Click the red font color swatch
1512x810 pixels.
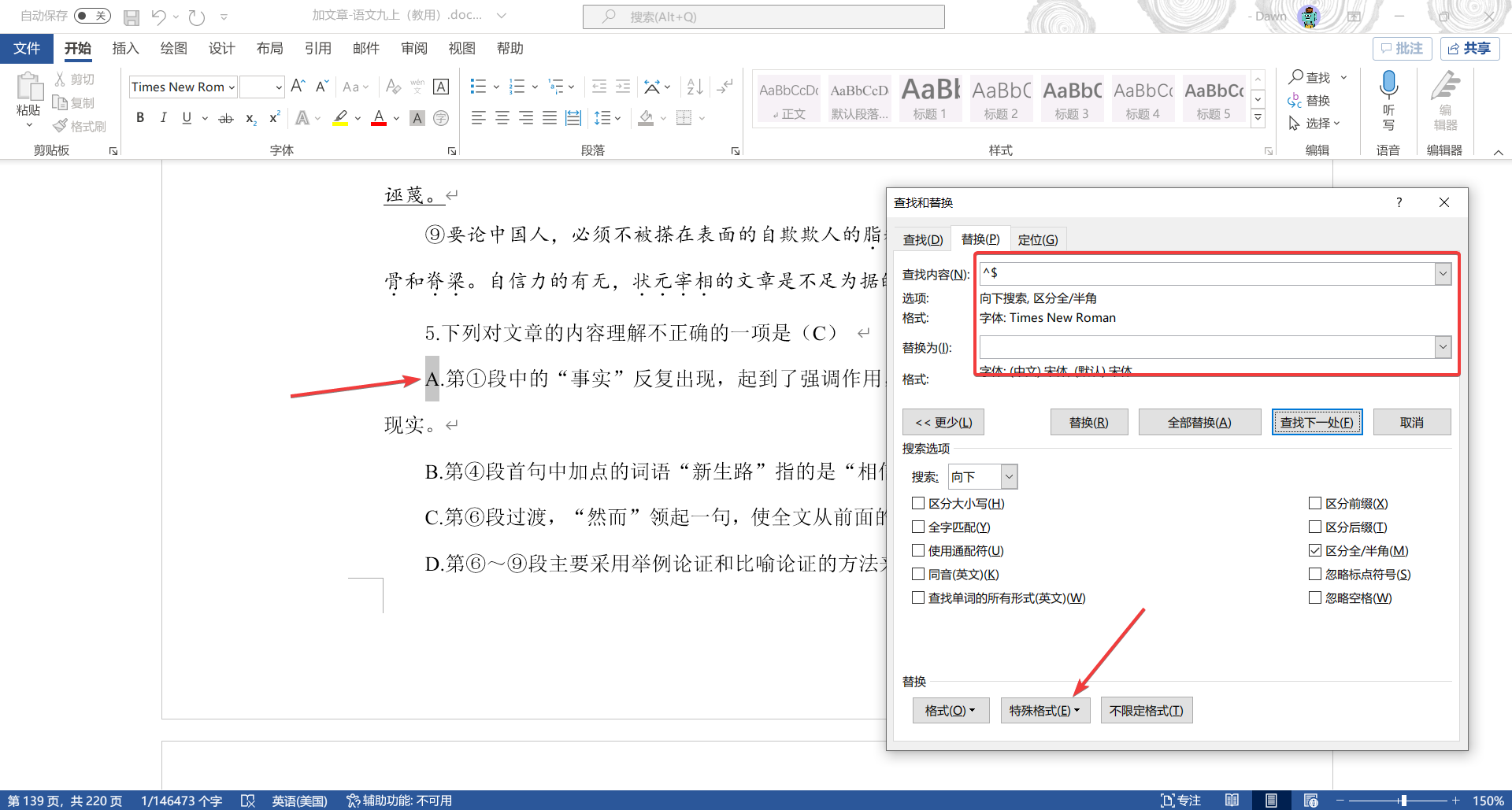[x=379, y=118]
